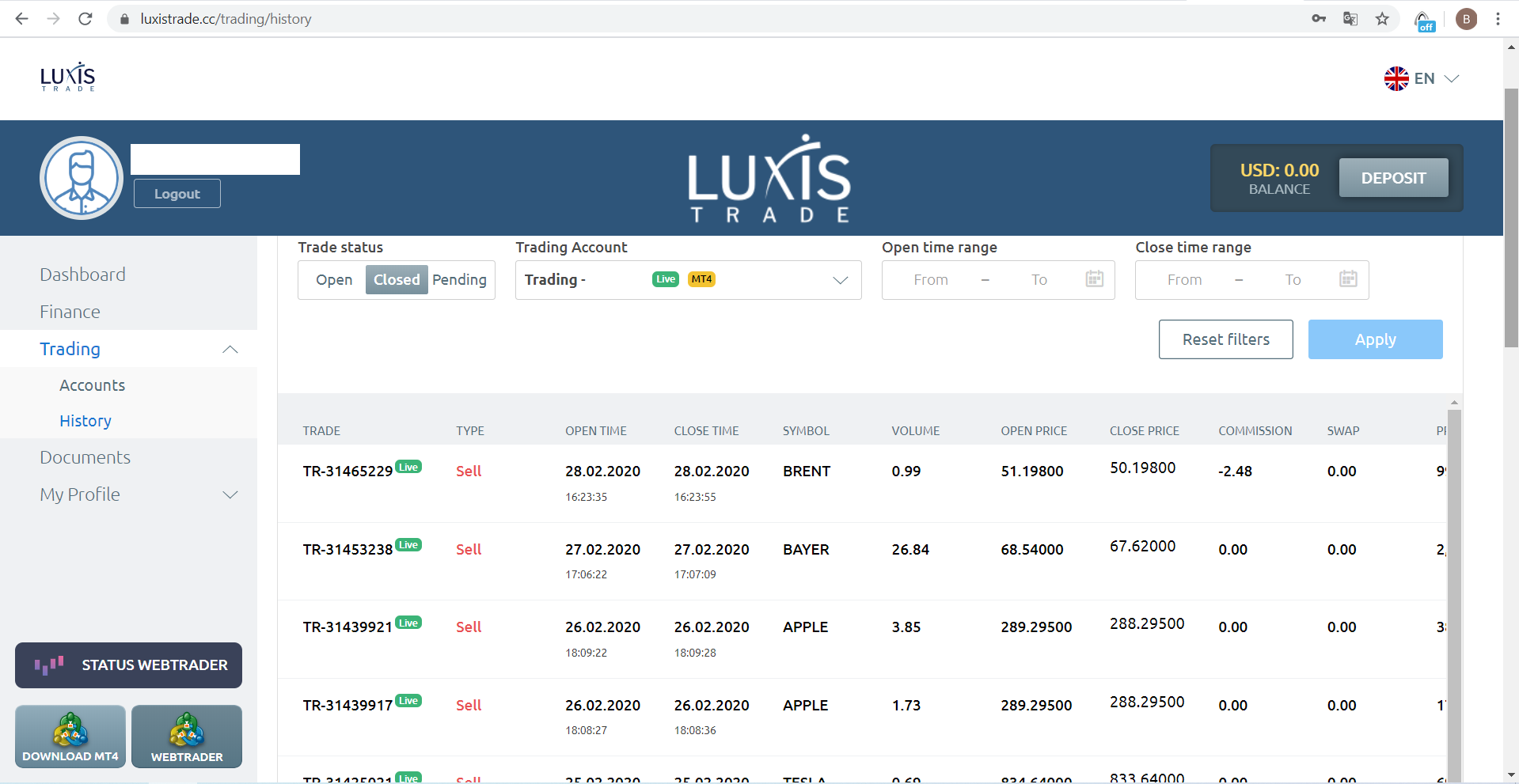1519x784 pixels.
Task: Select Open trade status
Action: click(x=334, y=280)
